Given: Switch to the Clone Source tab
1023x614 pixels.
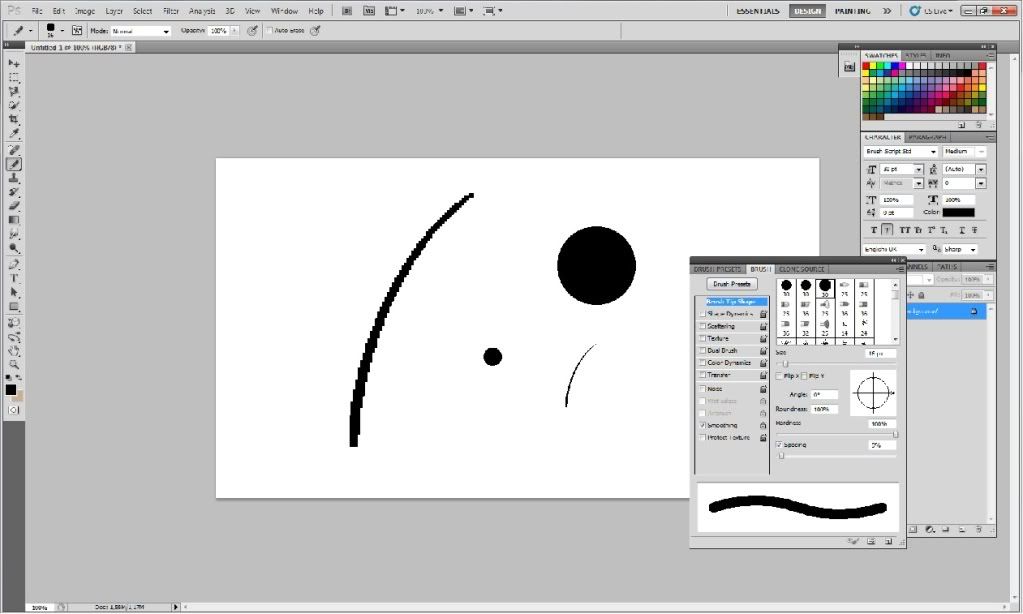Looking at the screenshot, I should pos(802,269).
